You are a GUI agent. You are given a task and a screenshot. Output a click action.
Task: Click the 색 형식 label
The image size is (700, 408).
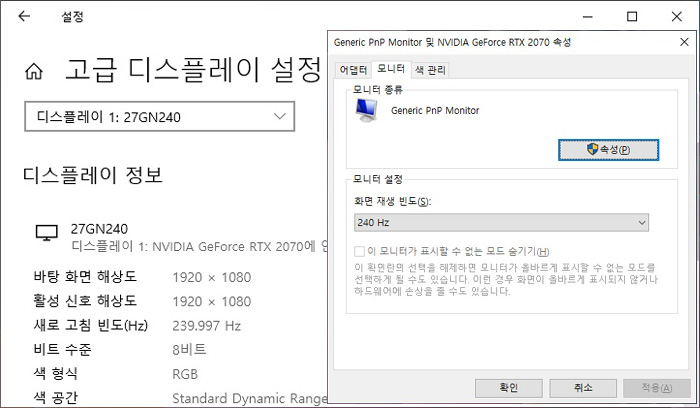click(x=56, y=374)
